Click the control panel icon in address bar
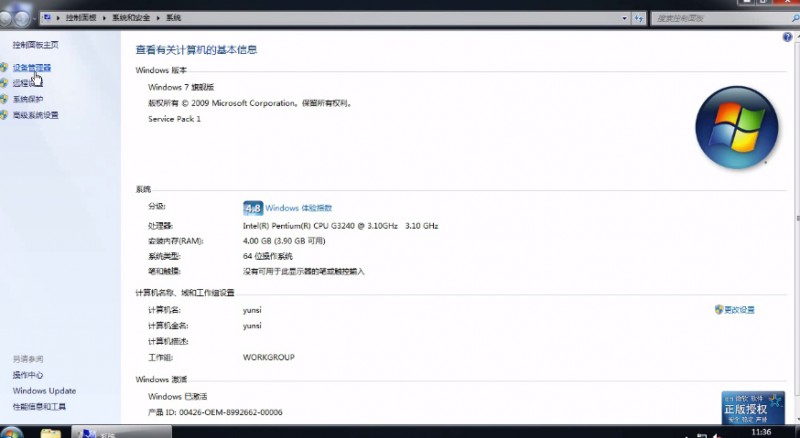This screenshot has width=800, height=438. 47,18
